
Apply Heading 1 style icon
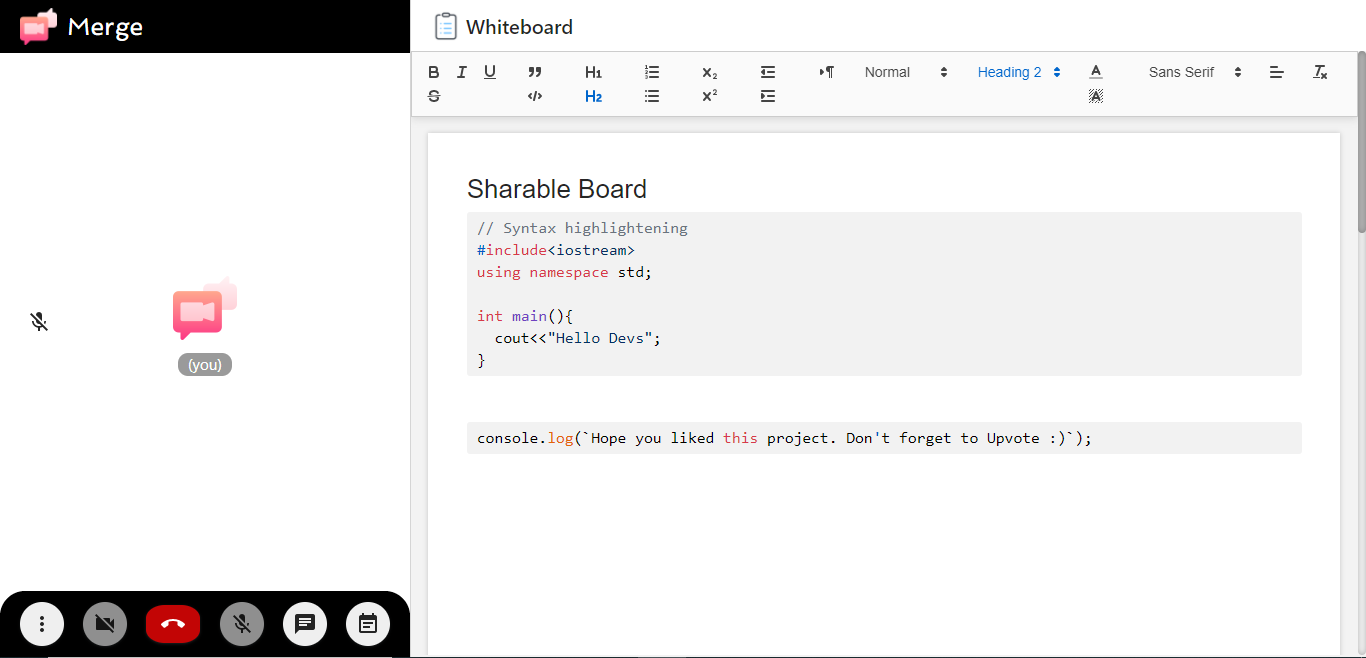(x=593, y=72)
